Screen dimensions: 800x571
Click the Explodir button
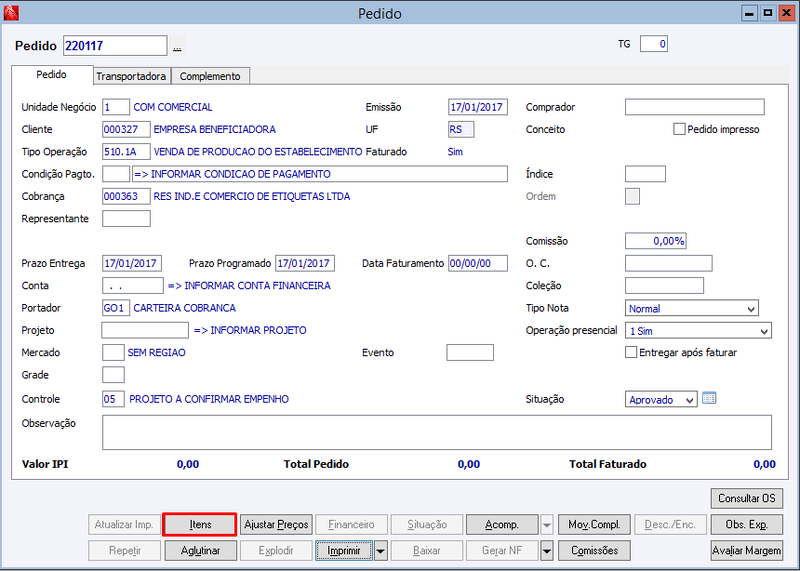(x=276, y=551)
